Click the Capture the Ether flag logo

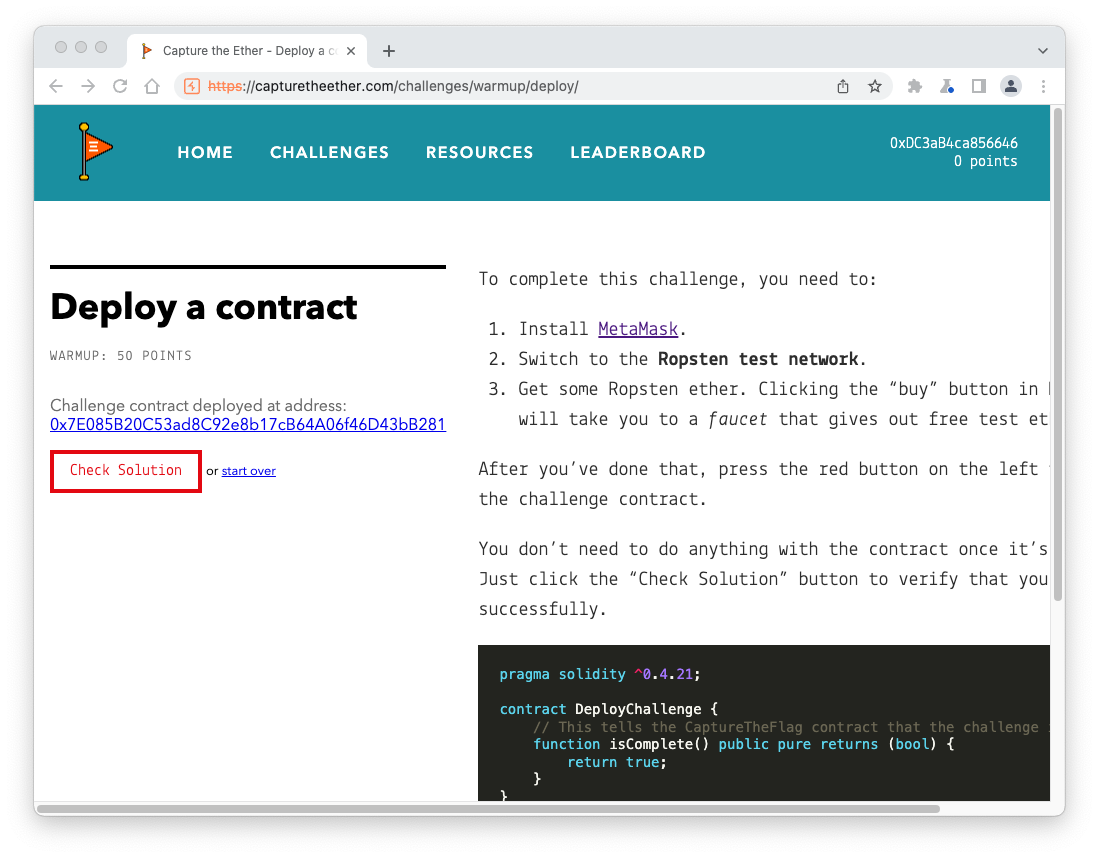point(95,151)
